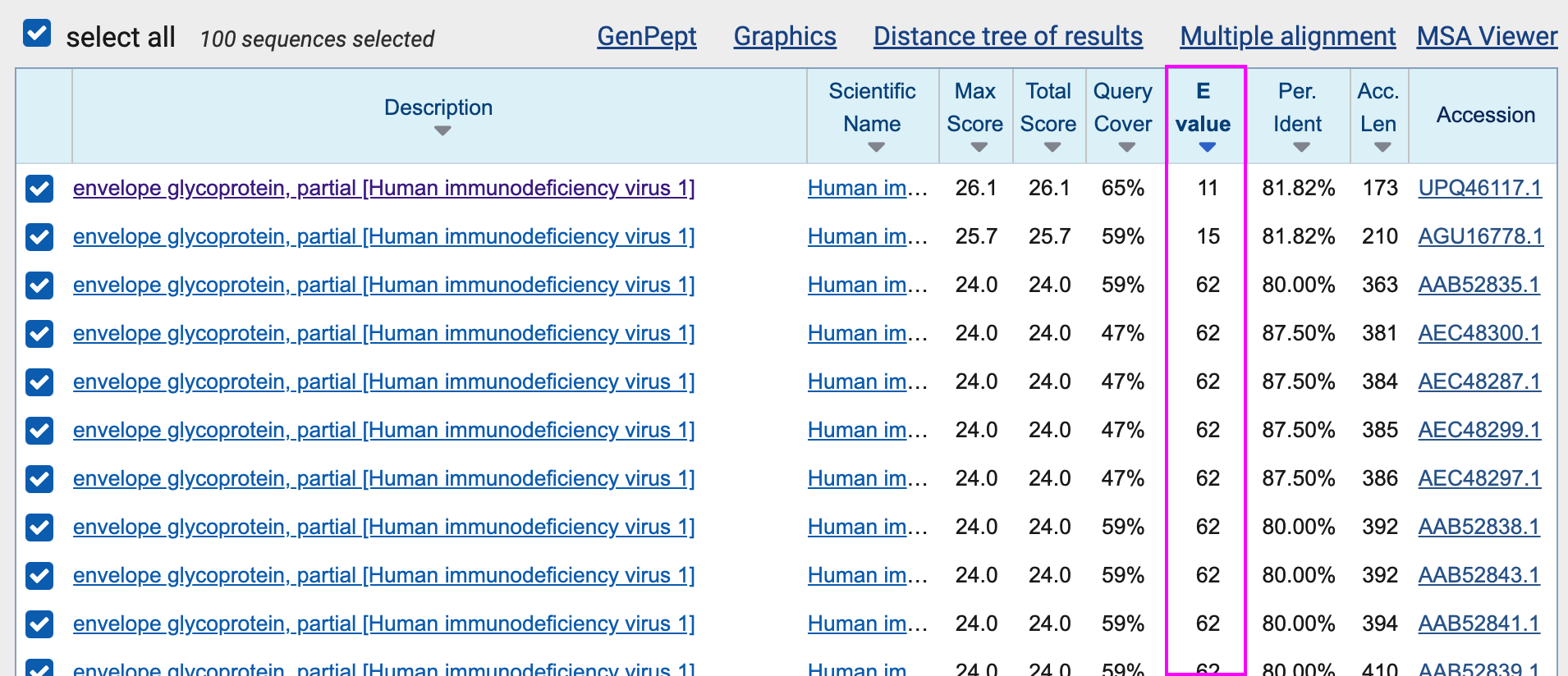Viewport: 1568px width, 676px height.
Task: Click sort arrow under Description header
Action: click(442, 131)
